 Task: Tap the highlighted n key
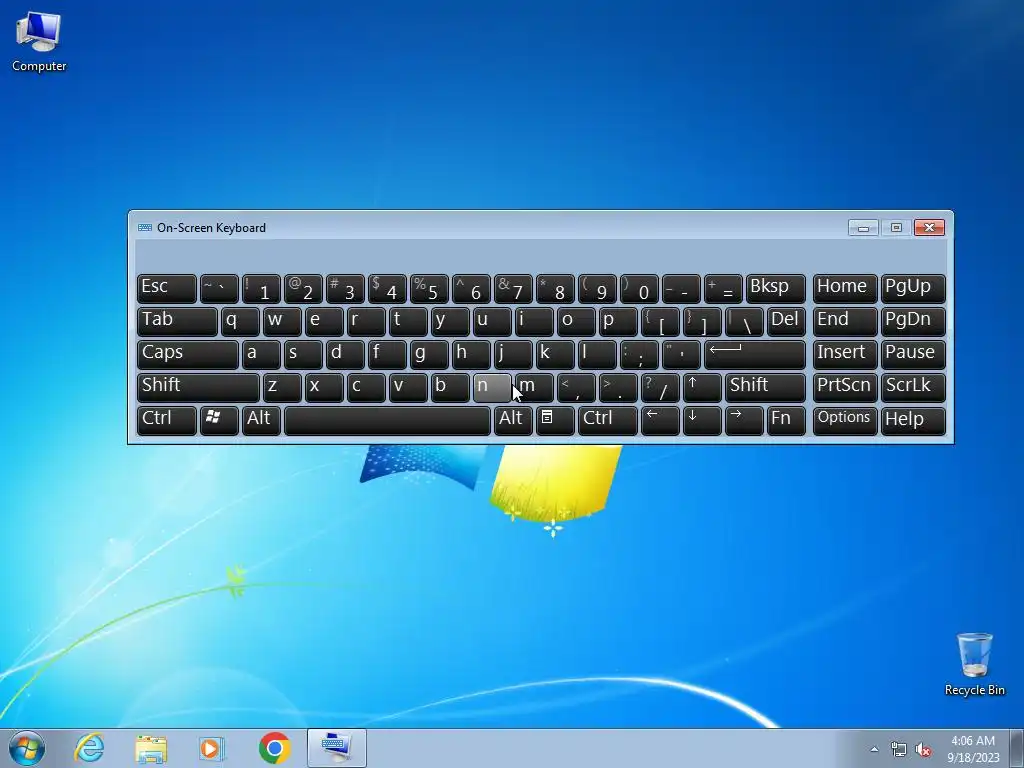pyautogui.click(x=492, y=387)
